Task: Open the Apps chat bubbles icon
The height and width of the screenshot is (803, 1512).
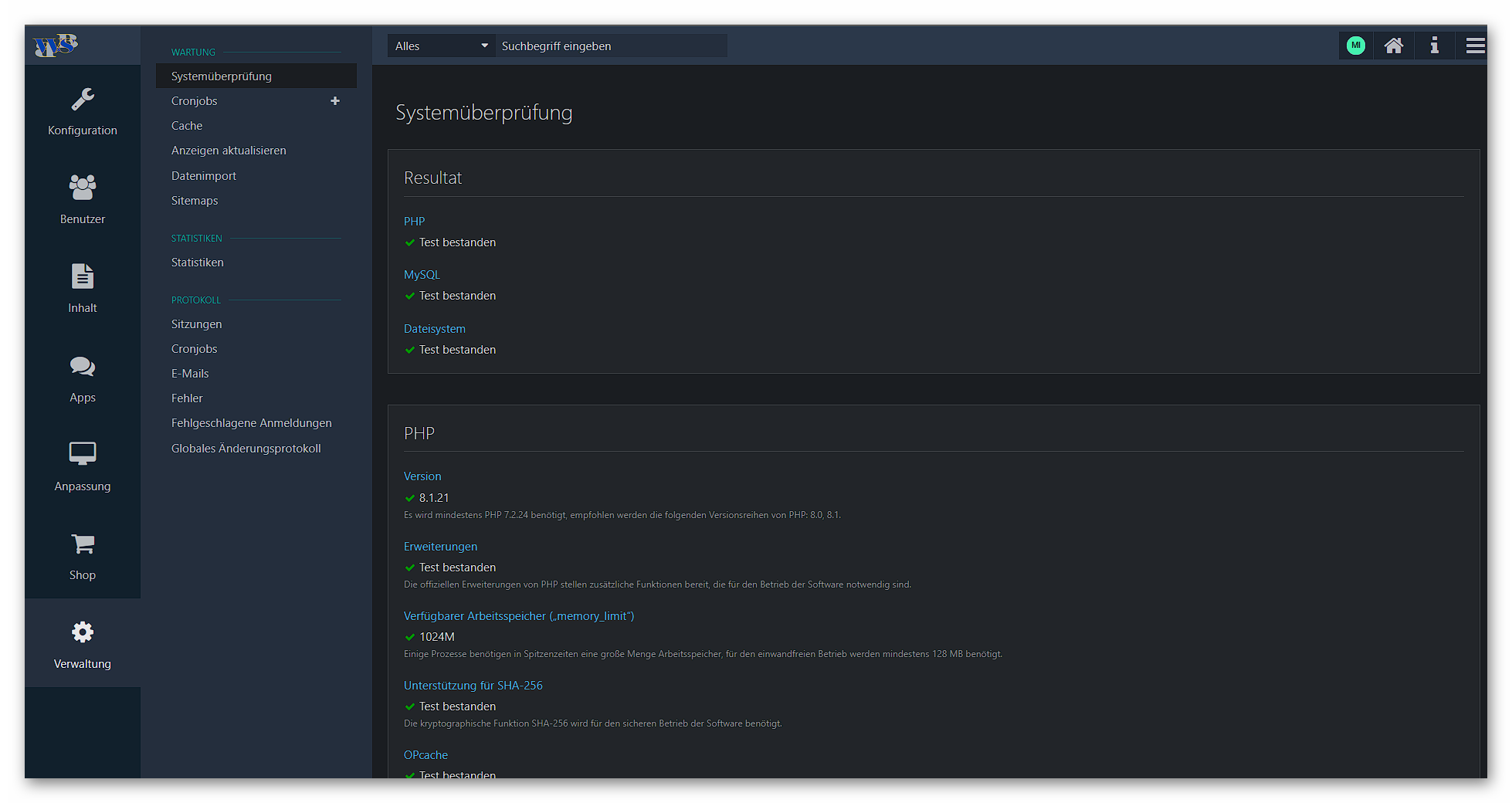Action: (x=83, y=366)
